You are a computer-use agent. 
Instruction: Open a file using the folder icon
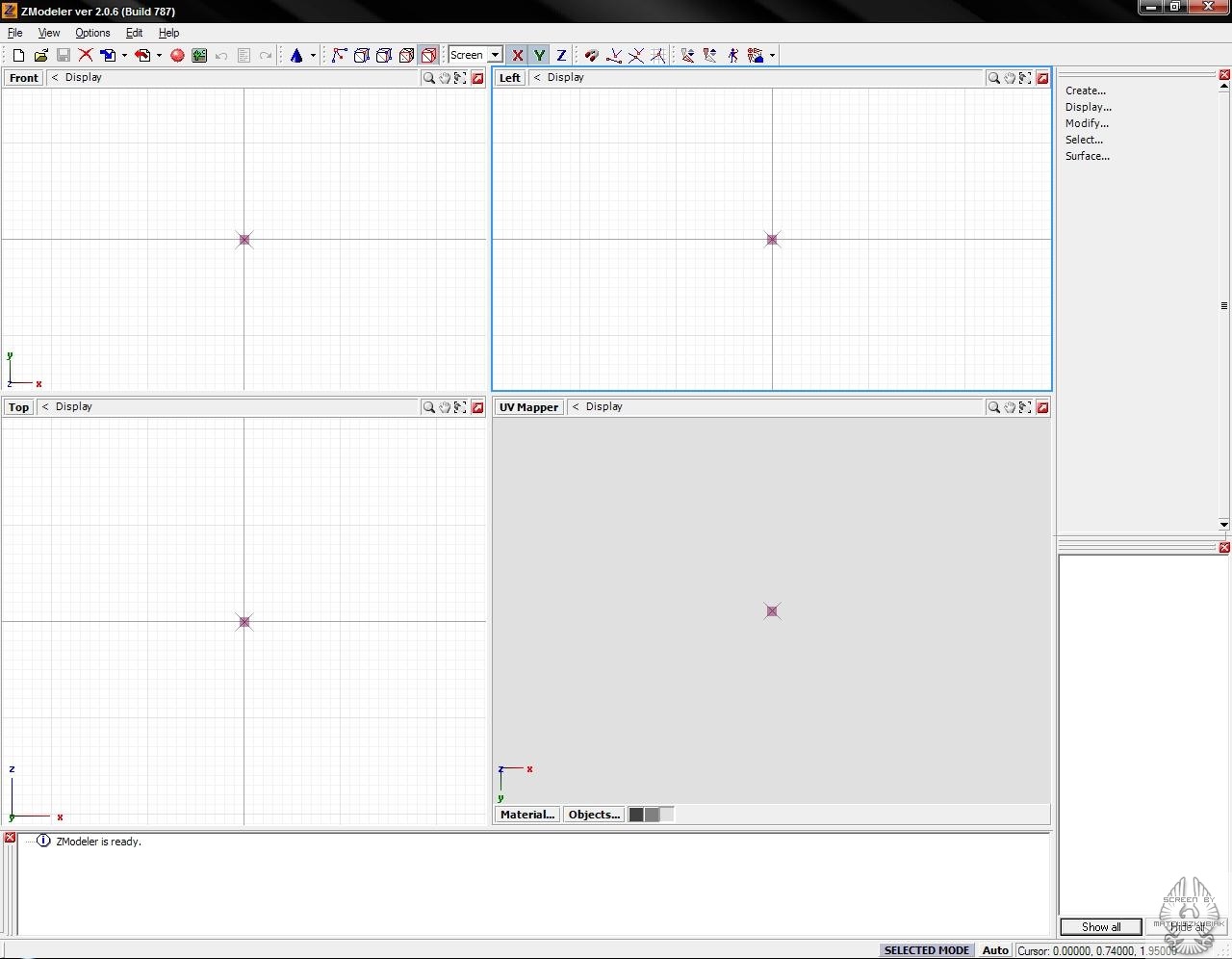click(x=40, y=55)
